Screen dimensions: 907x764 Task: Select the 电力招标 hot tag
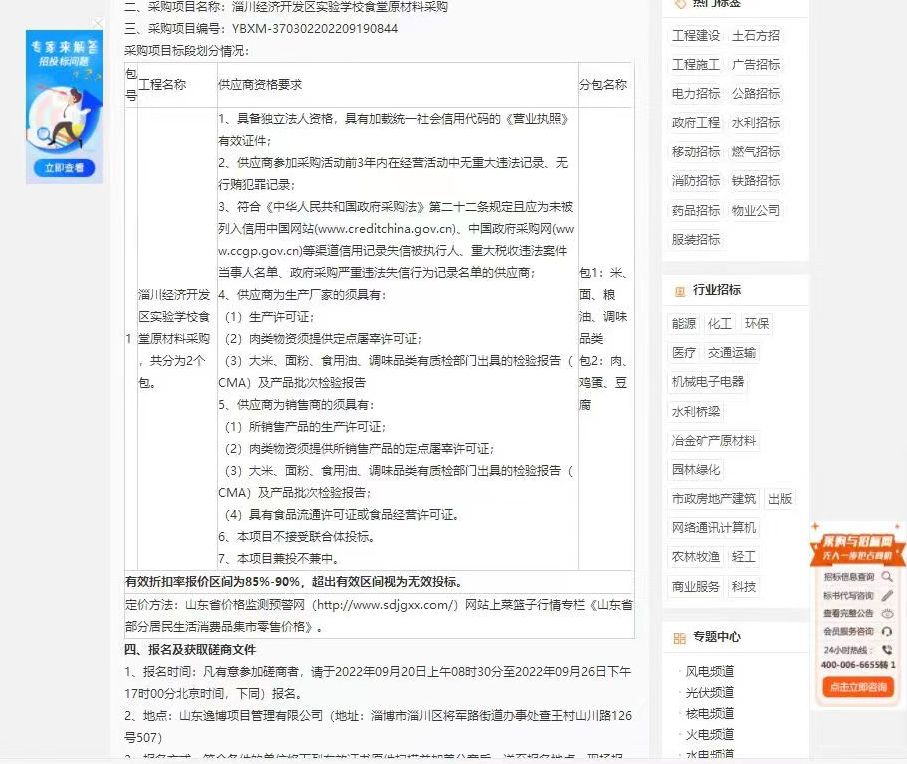pyautogui.click(x=696, y=94)
